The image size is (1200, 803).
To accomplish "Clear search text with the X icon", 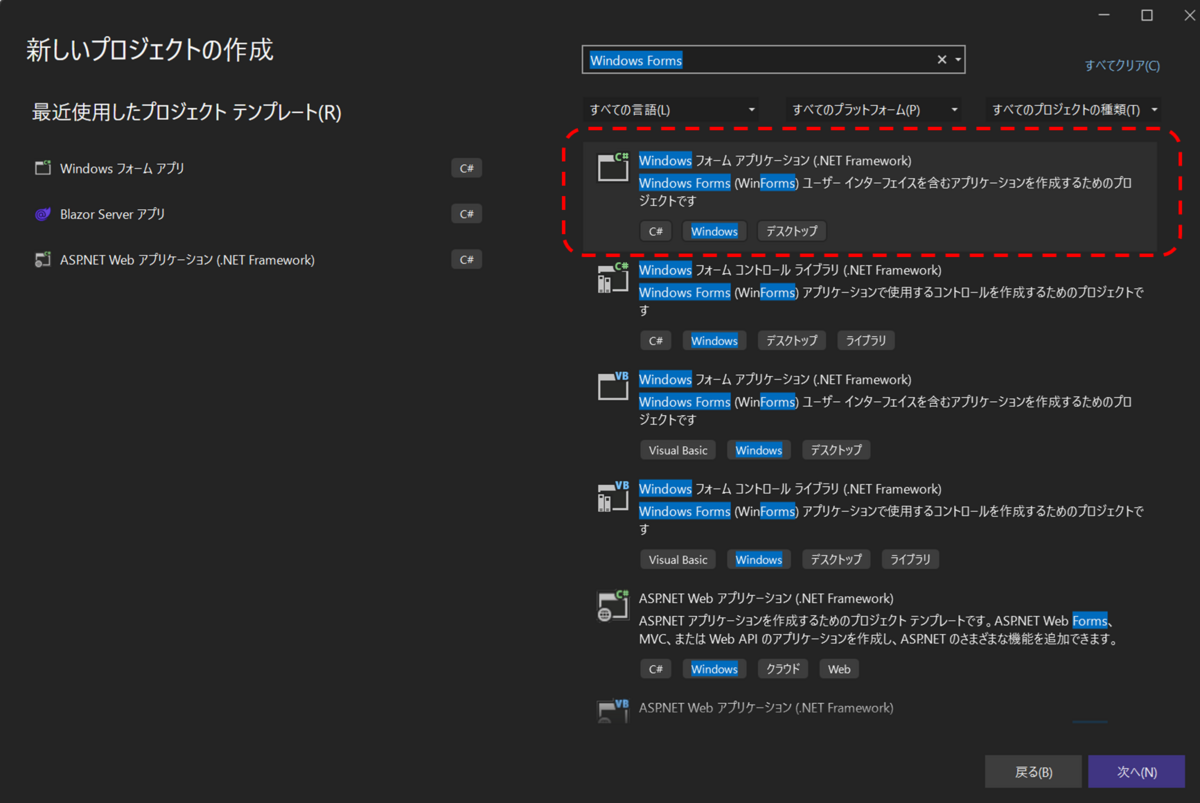I will [941, 60].
